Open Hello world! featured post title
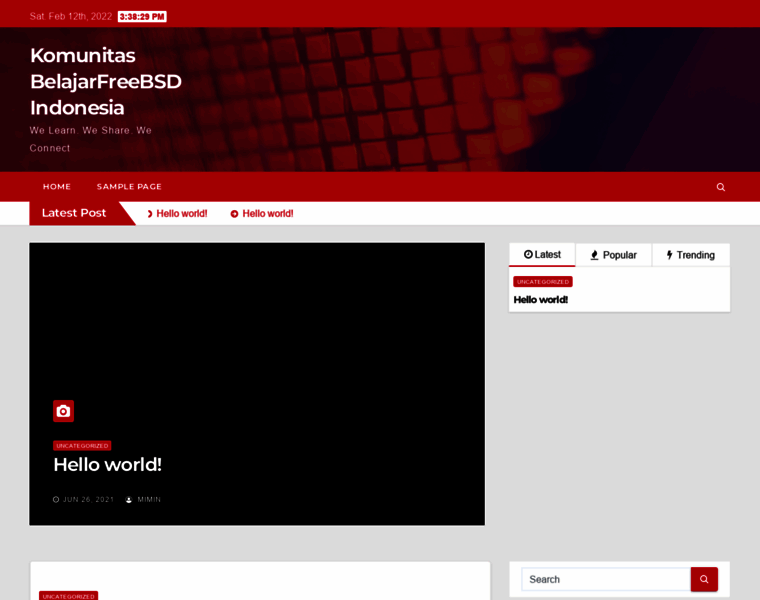This screenshot has width=760, height=600. tap(108, 464)
